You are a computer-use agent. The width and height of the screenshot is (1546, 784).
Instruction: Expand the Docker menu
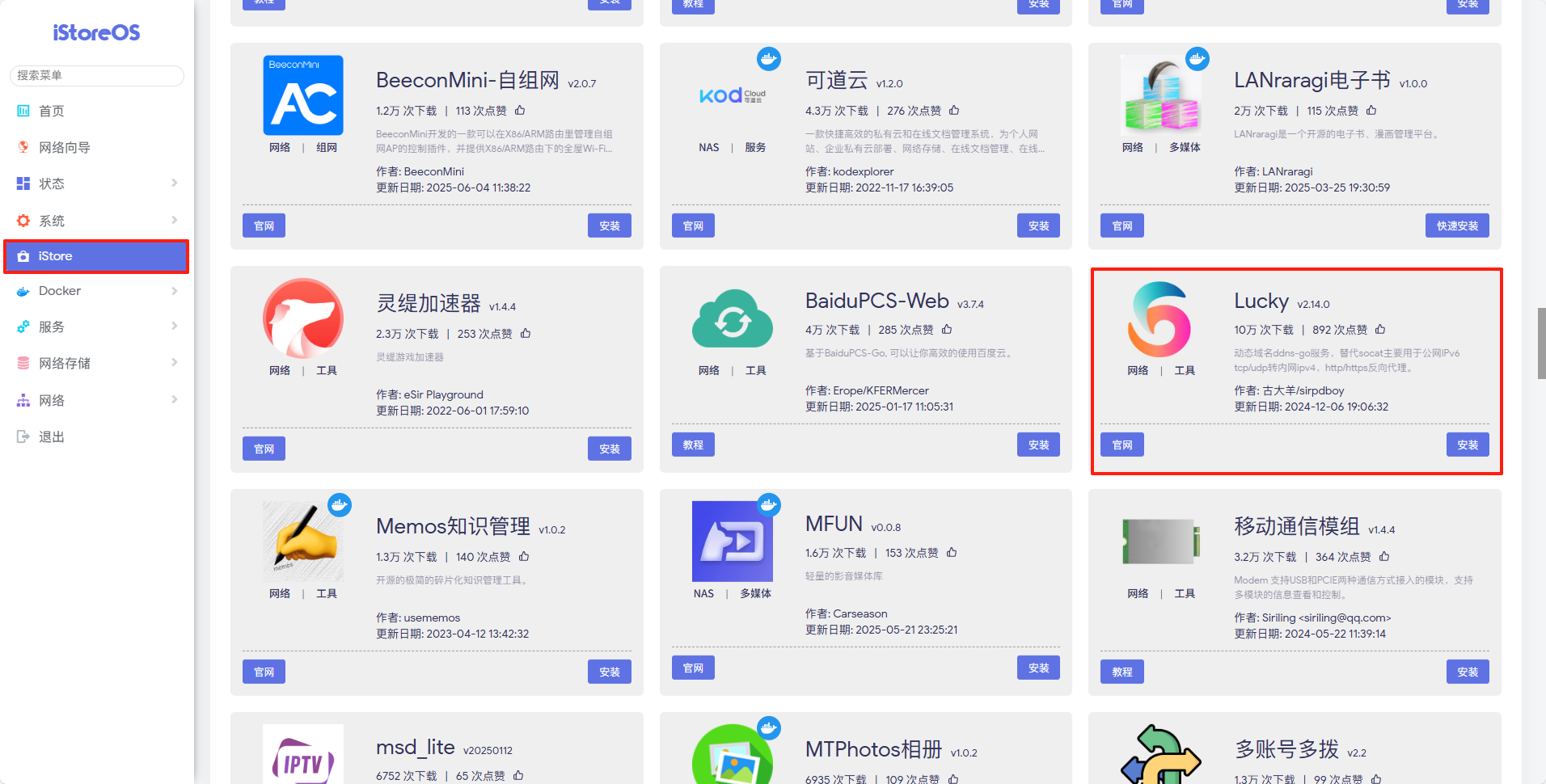pos(97,291)
